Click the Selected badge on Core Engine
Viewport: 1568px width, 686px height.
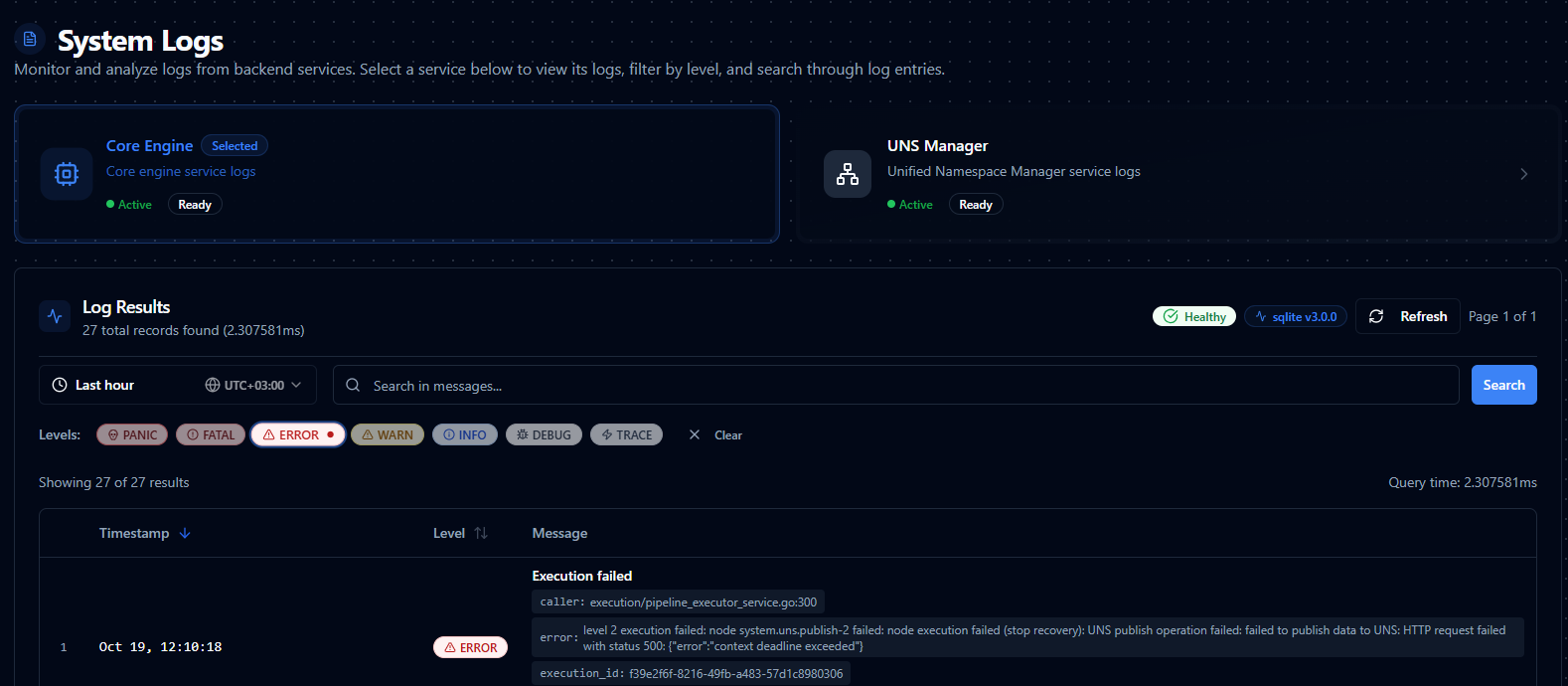coord(235,145)
